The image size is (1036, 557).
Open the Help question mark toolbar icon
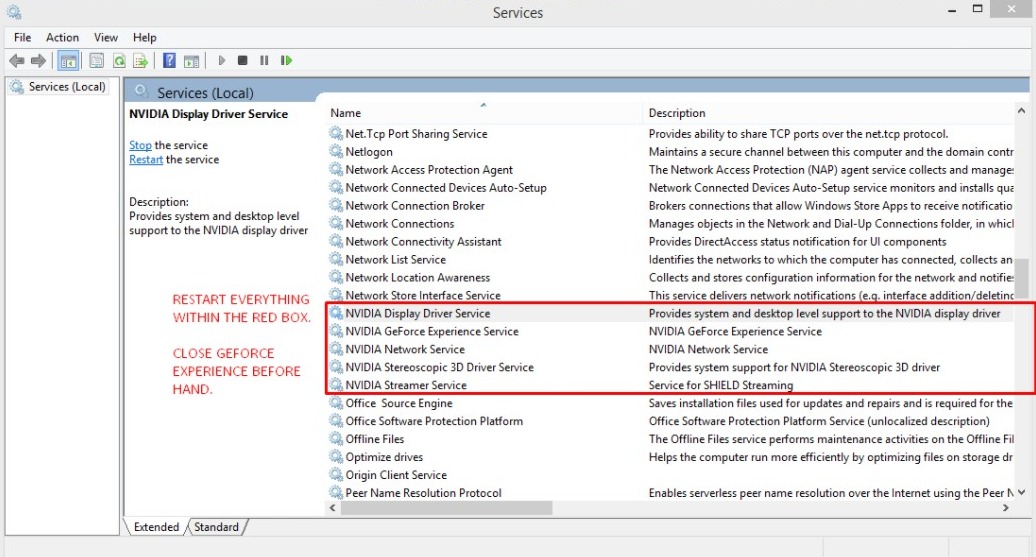169,61
